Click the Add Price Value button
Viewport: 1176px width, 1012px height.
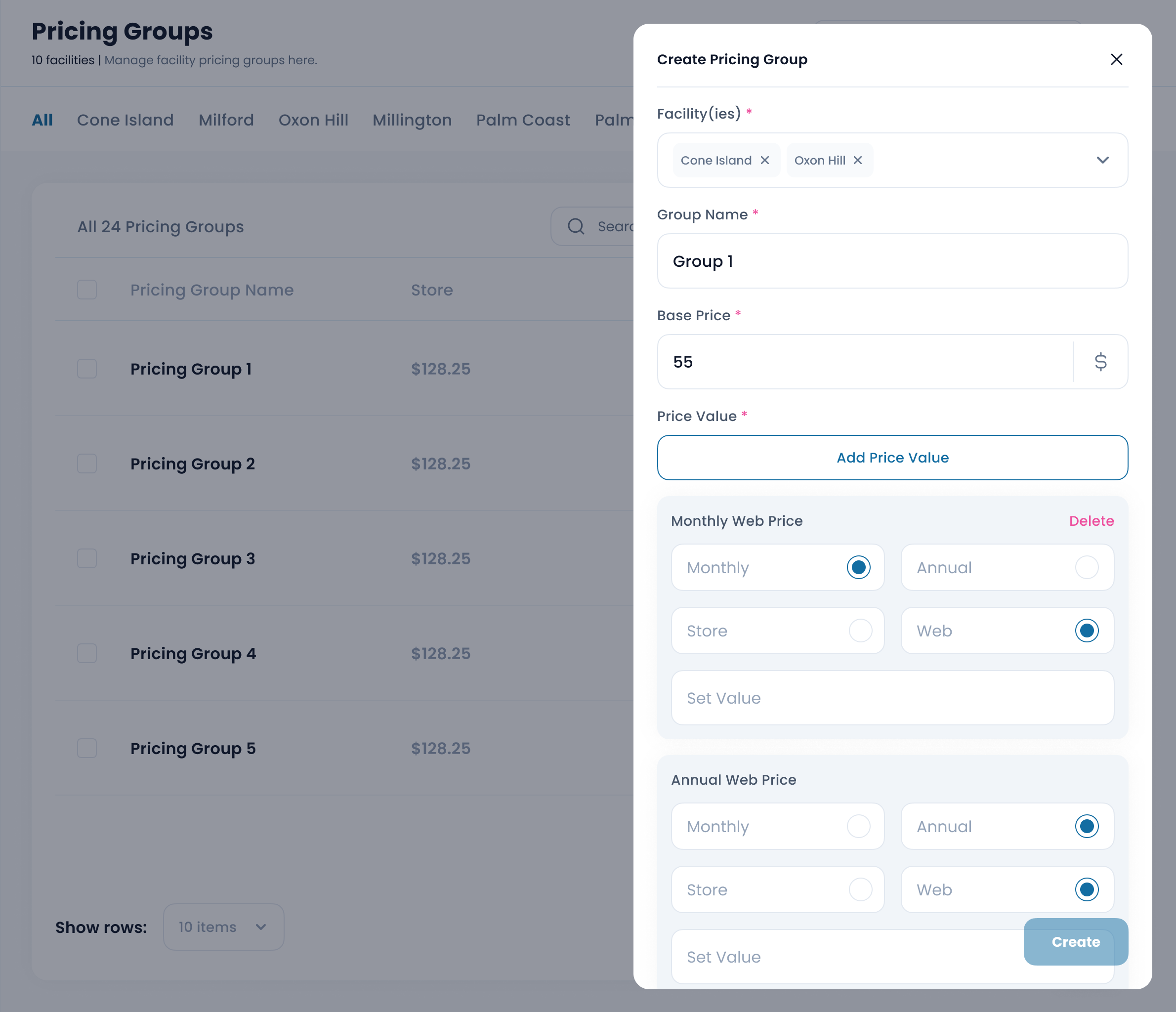pos(892,458)
